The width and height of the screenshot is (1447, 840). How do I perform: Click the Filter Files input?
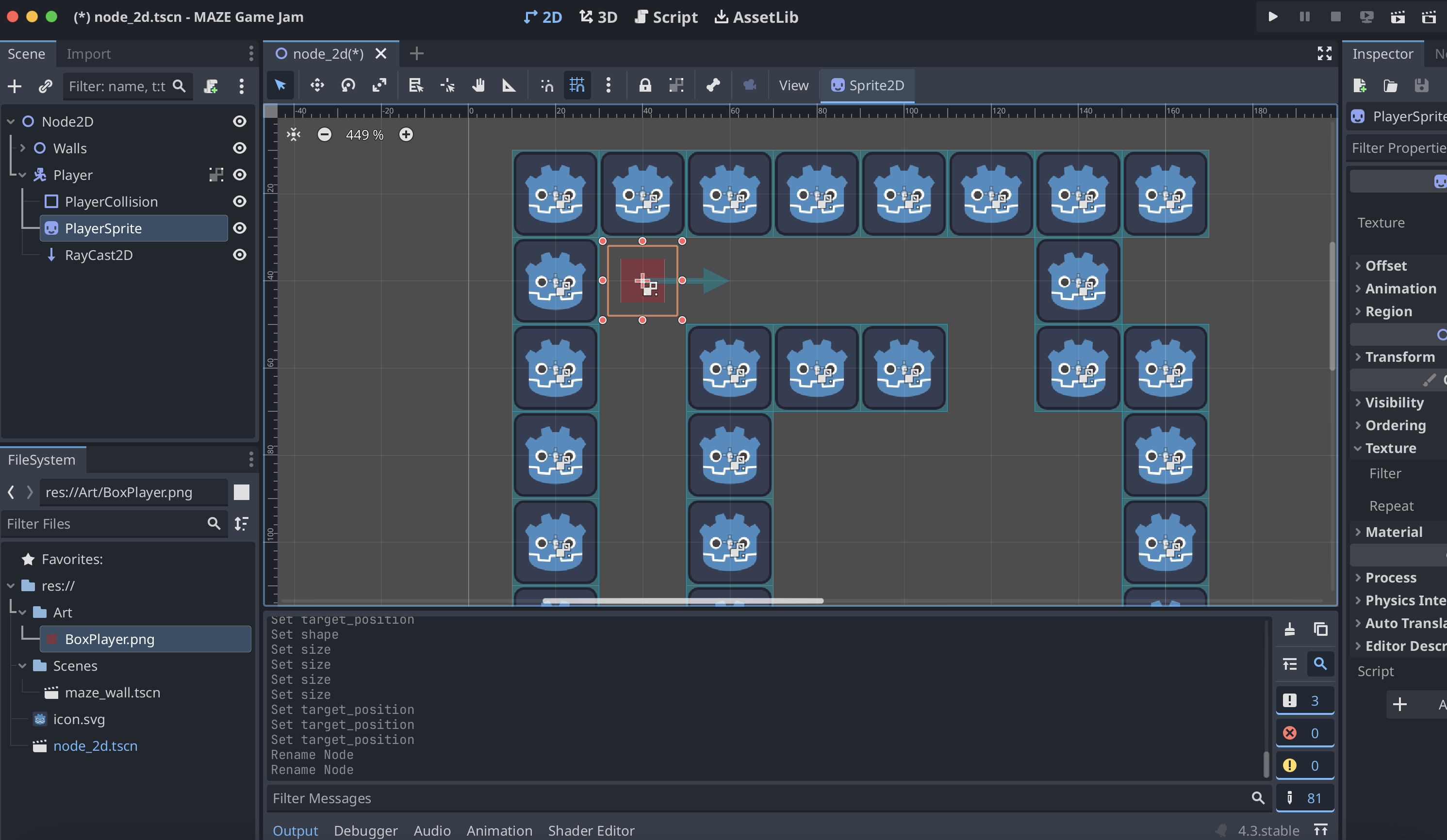coord(113,523)
